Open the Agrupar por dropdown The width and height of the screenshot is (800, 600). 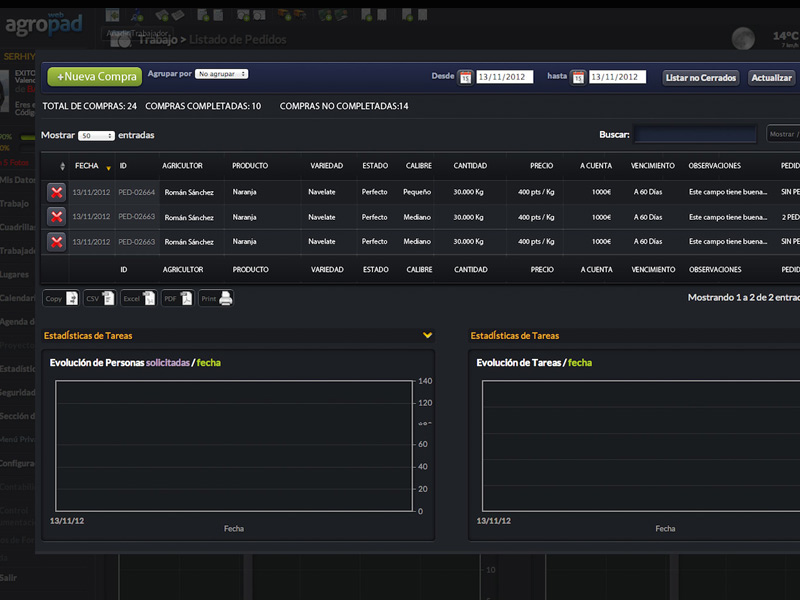pos(221,74)
